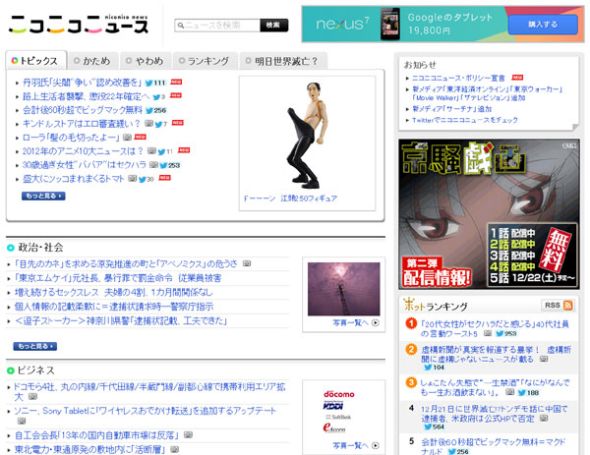
Task: Click the orange RSS feed icon
Action: pyautogui.click(x=568, y=305)
